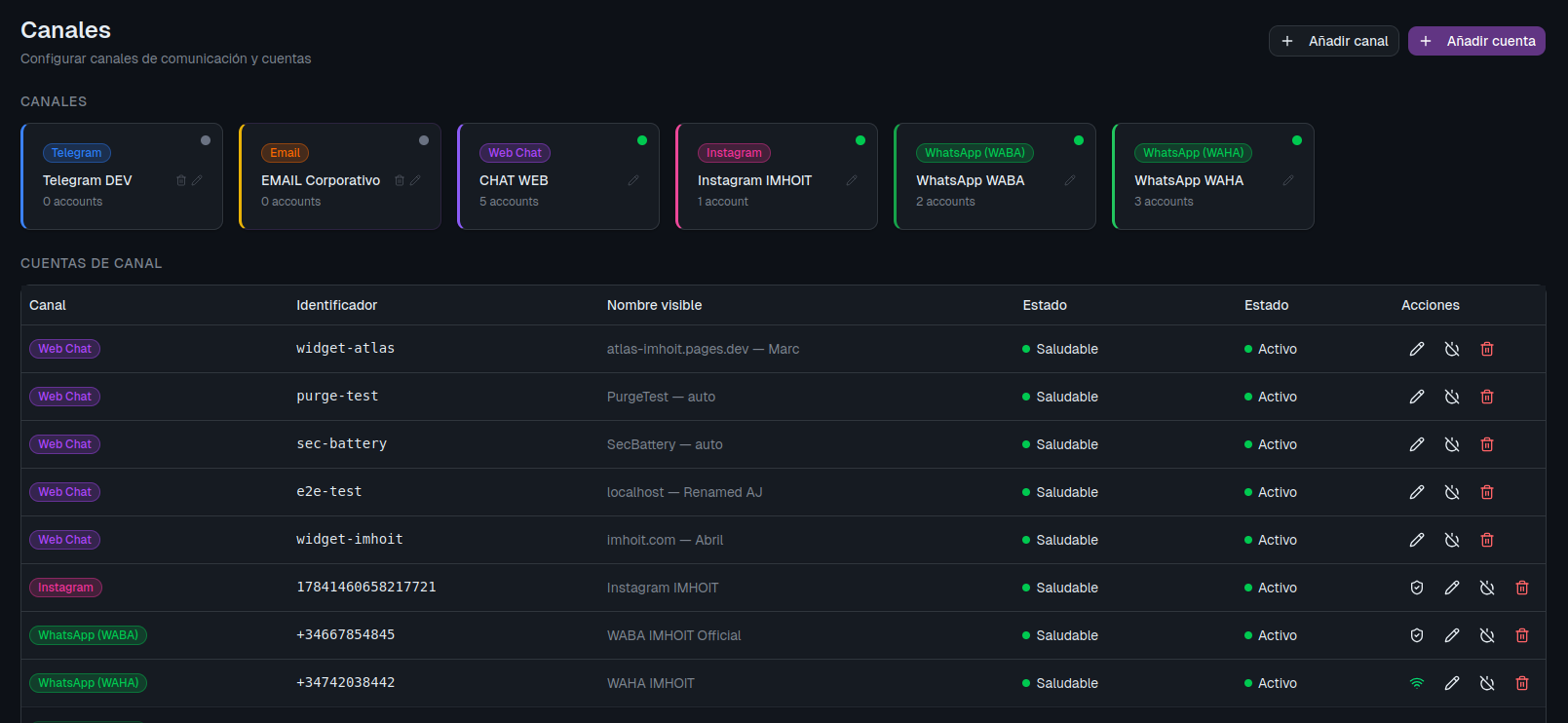Click the orange Email tag on card
Screen dimensions: 1568x723
coord(286,153)
